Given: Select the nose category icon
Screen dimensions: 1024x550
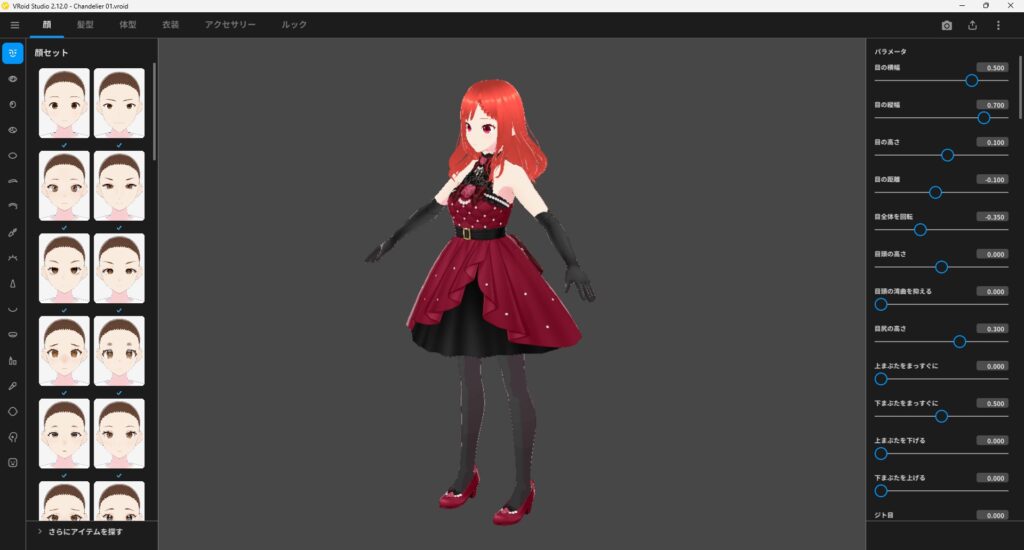Looking at the screenshot, I should (12, 283).
